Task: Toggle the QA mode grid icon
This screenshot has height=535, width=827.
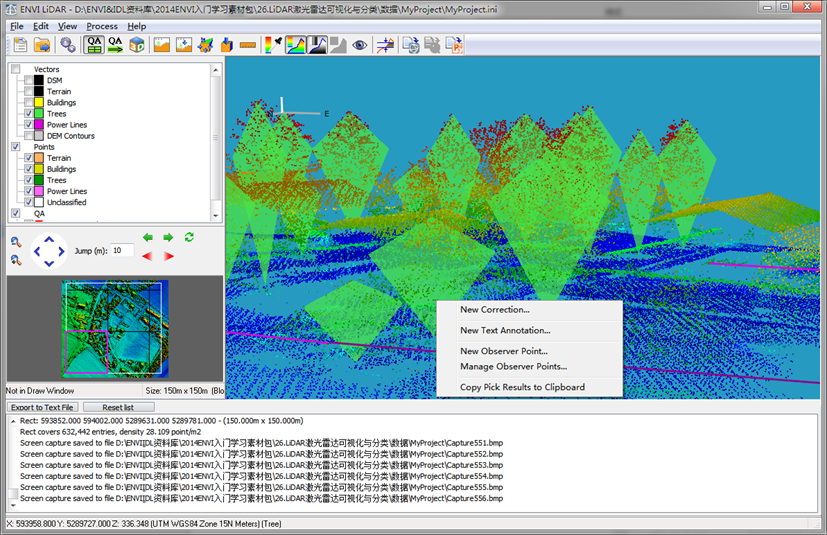Action: click(94, 45)
